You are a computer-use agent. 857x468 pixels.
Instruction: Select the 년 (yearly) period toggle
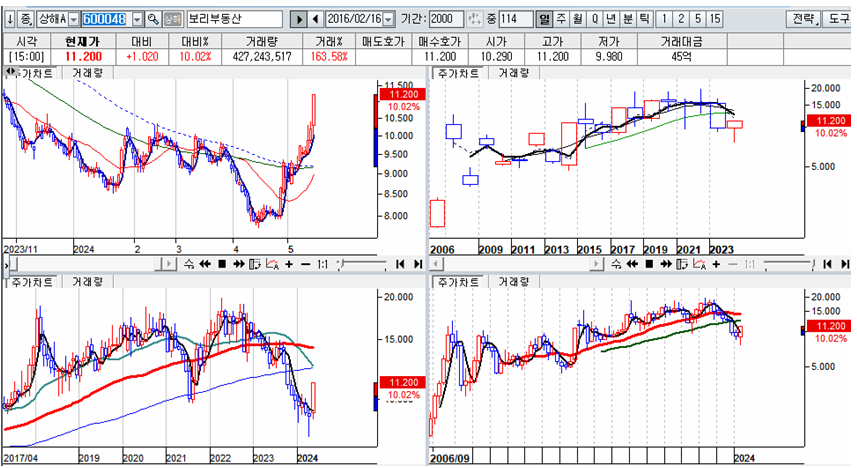pos(611,19)
